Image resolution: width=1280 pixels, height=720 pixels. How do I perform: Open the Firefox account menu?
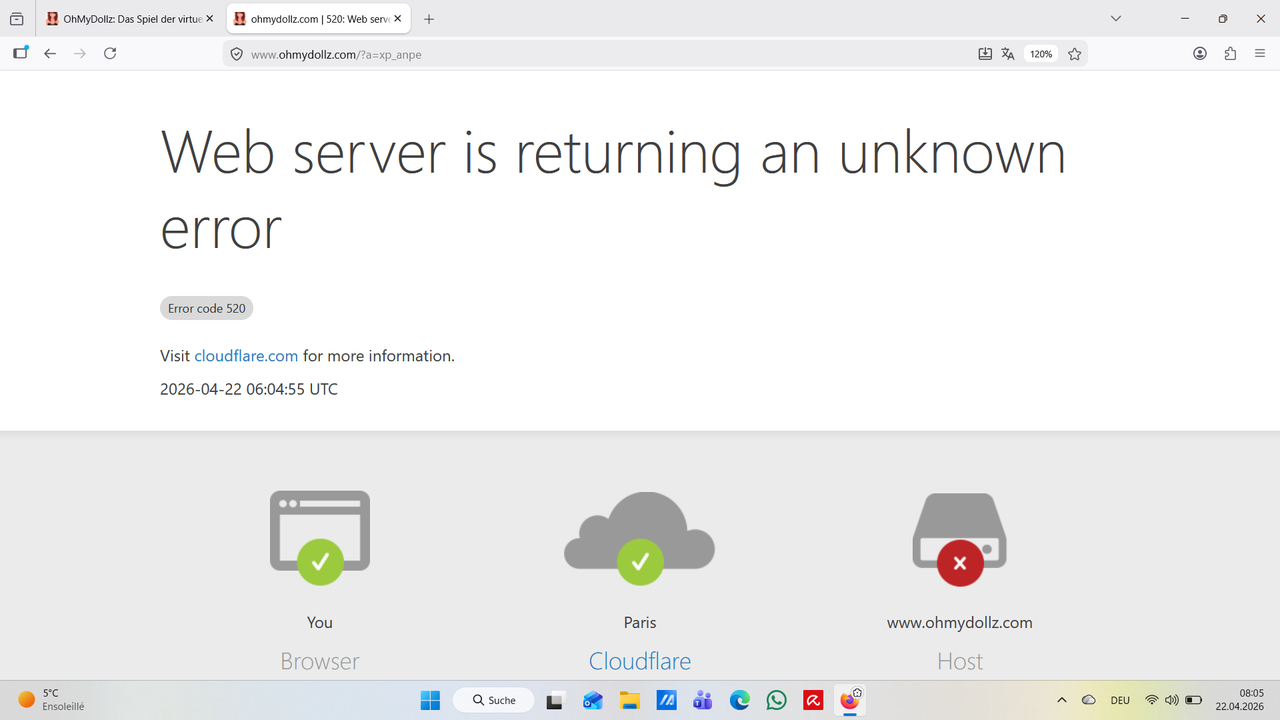pos(1200,54)
